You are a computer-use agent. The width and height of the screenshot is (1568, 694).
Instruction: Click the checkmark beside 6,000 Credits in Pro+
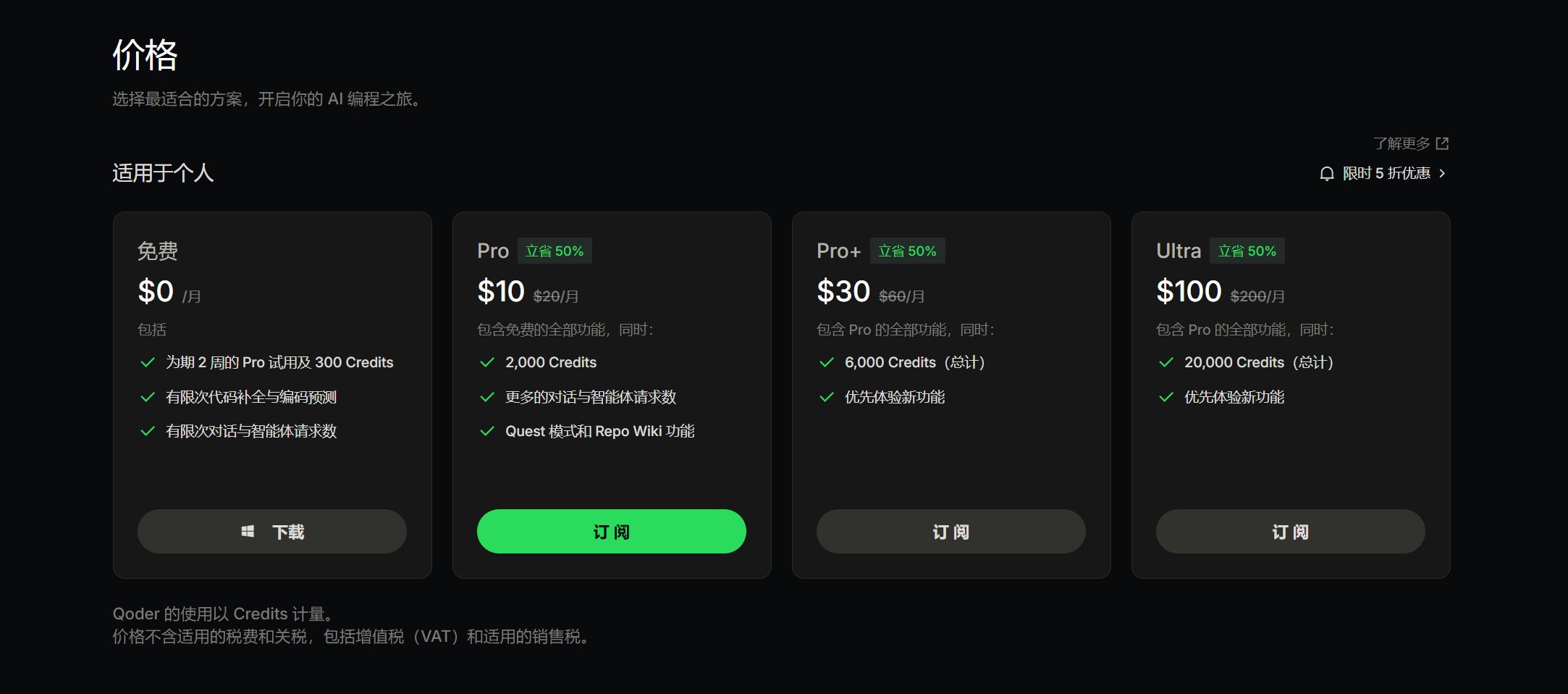(x=826, y=362)
